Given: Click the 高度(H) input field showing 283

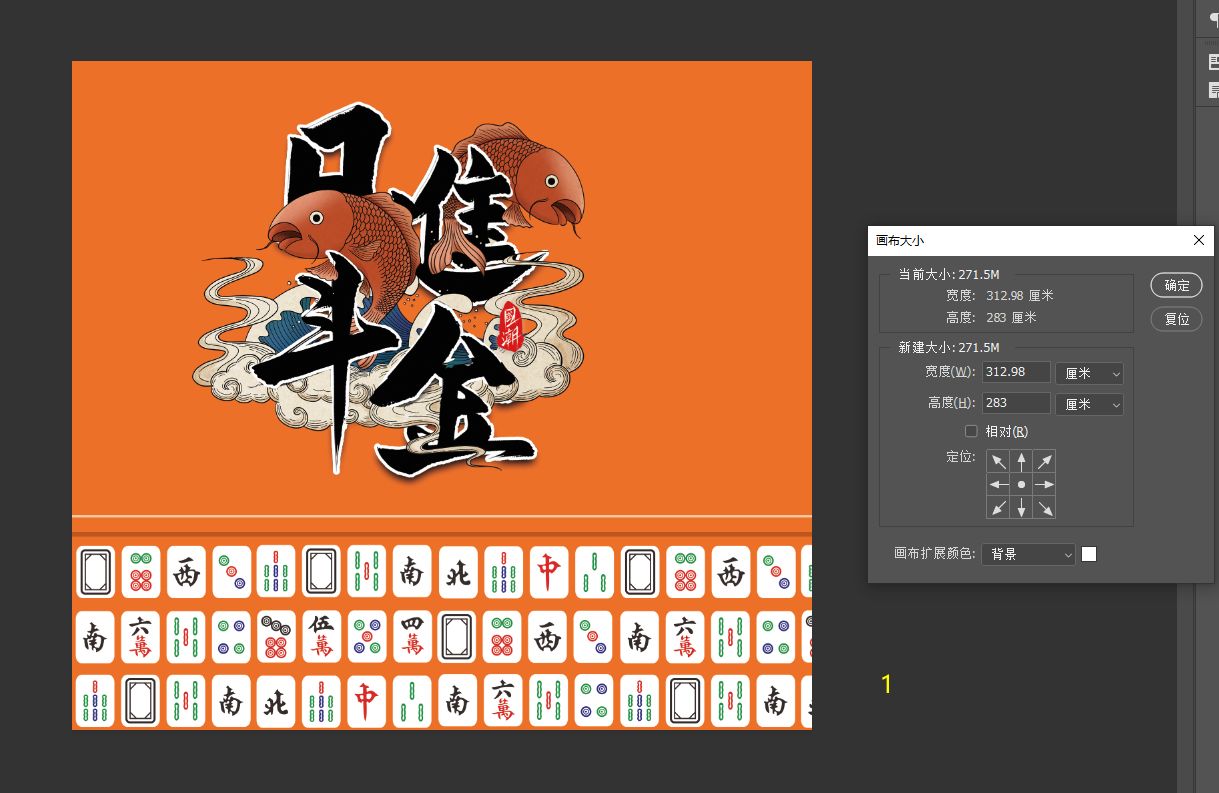Looking at the screenshot, I should [x=1016, y=403].
